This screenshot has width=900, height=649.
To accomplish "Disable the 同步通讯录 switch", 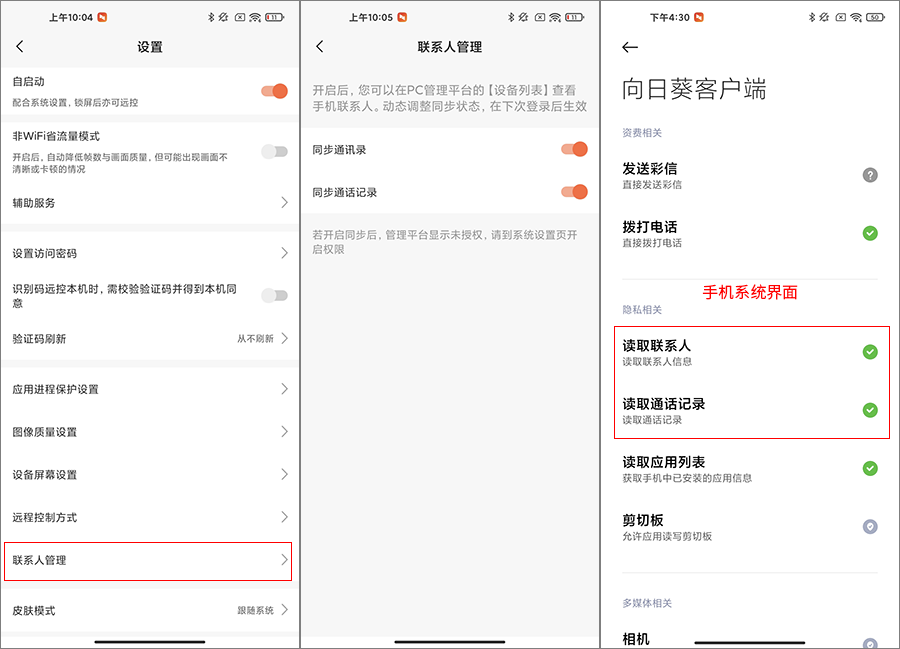I will tap(574, 149).
